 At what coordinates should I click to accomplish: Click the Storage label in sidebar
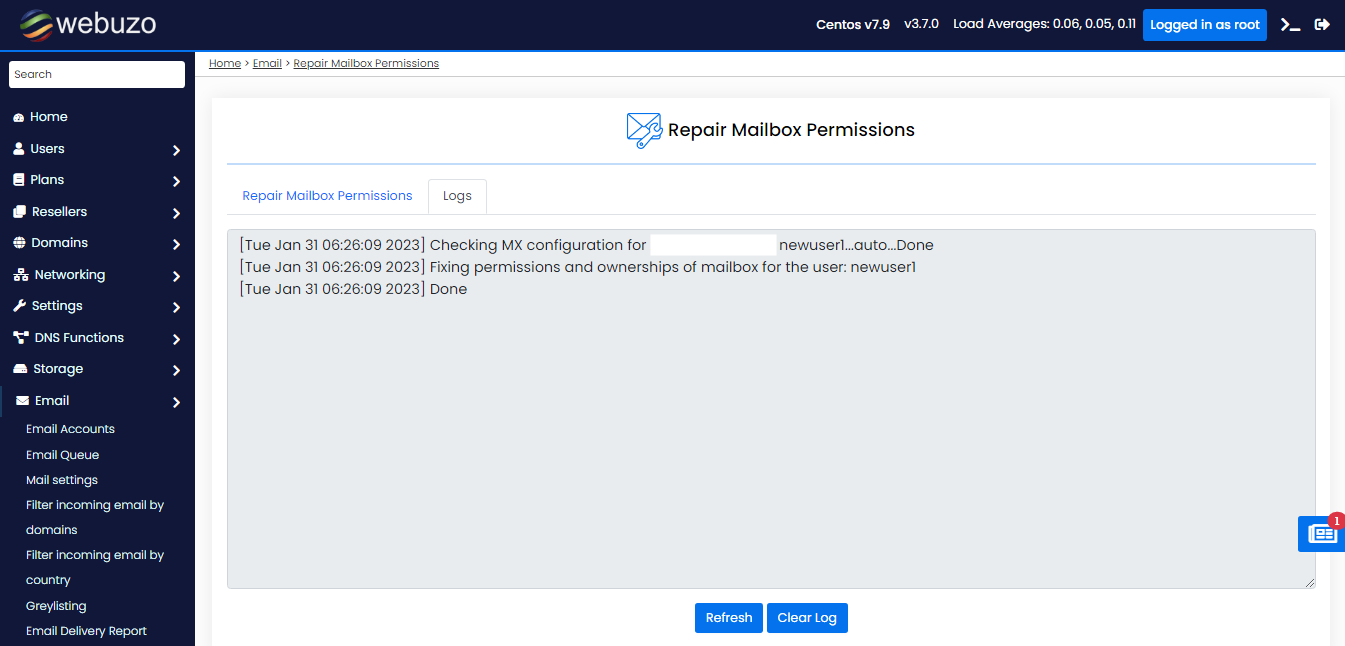[x=58, y=369]
